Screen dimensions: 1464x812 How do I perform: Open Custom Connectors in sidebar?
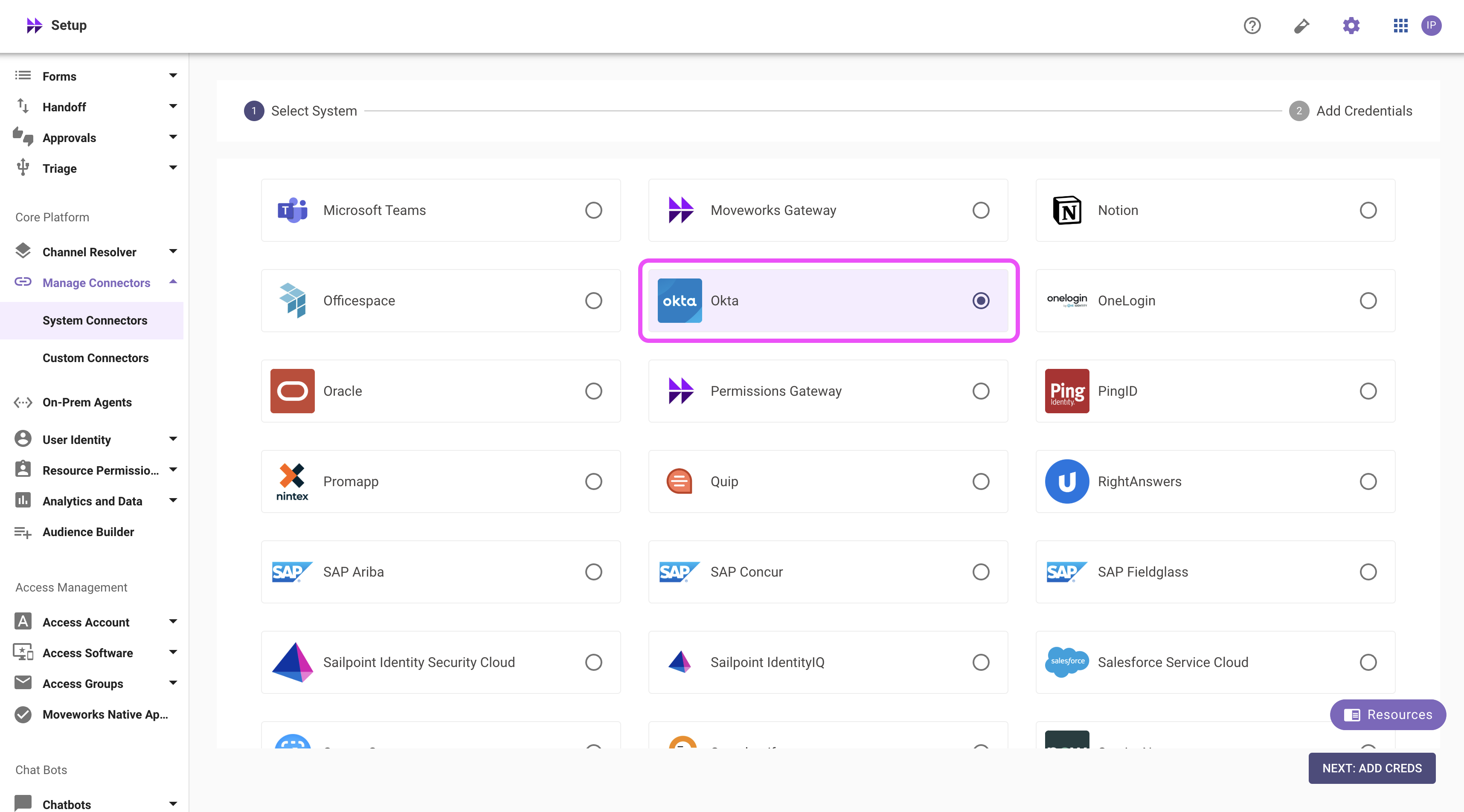[91, 358]
